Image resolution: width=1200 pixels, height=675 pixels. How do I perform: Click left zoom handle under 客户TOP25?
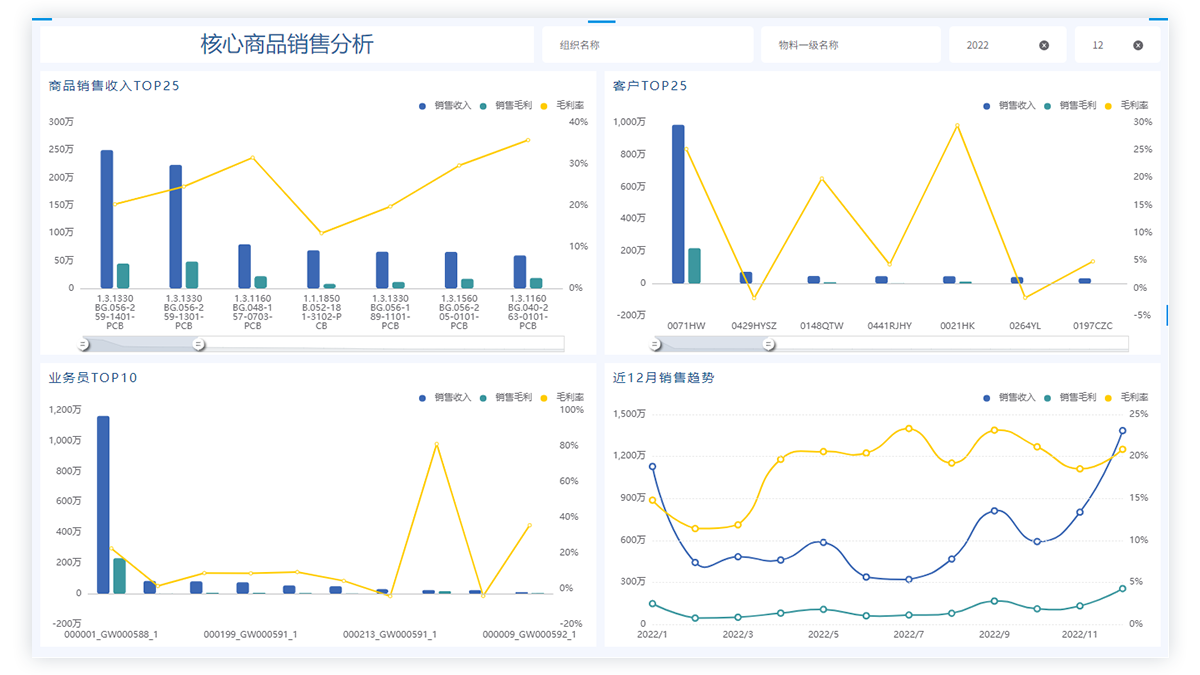pos(655,344)
